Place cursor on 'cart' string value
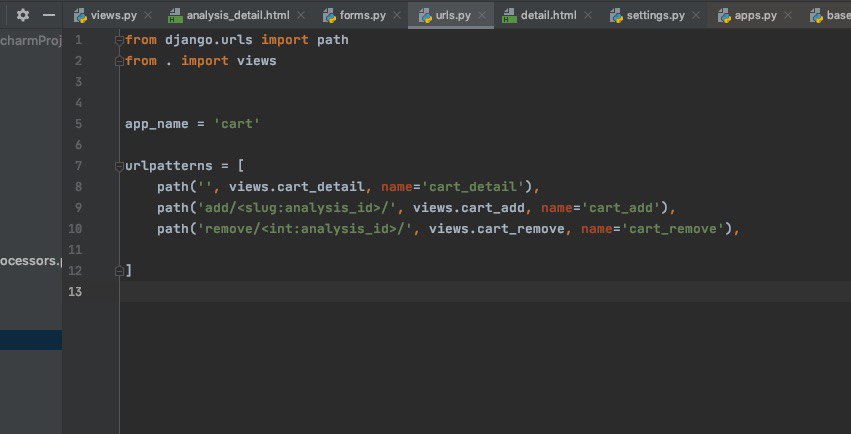 237,124
